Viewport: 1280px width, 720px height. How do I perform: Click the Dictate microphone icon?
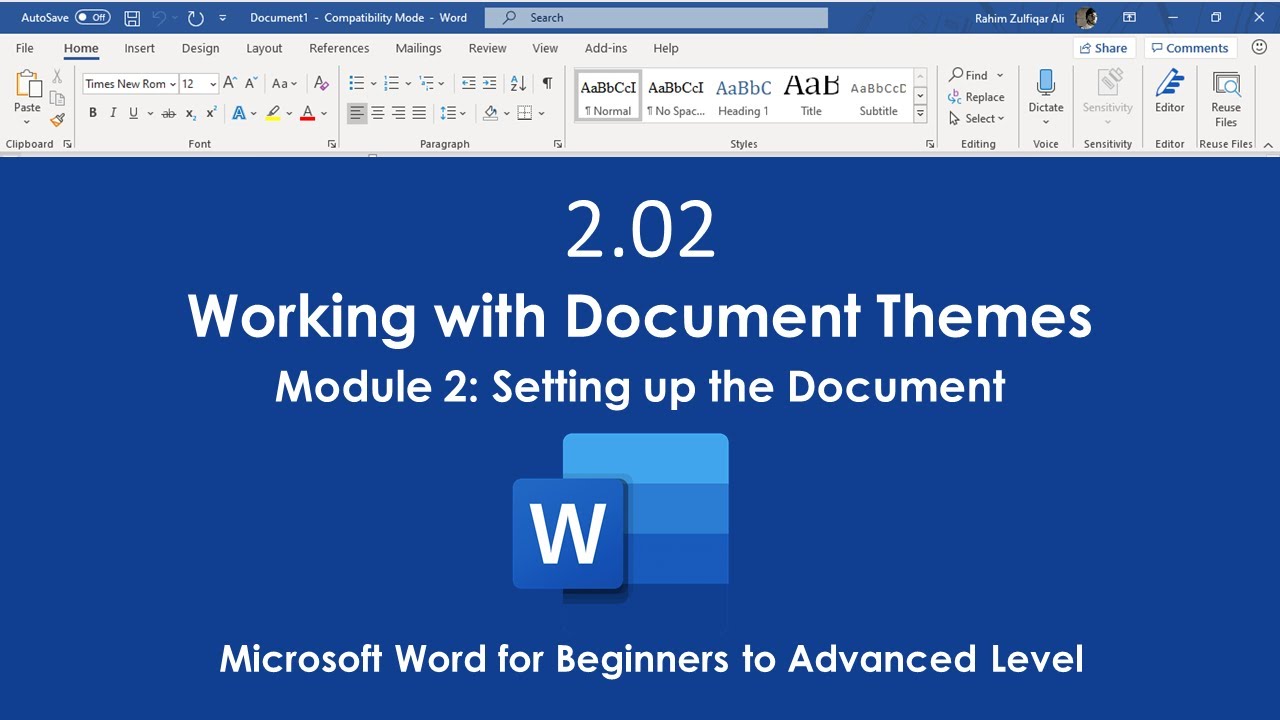point(1046,83)
